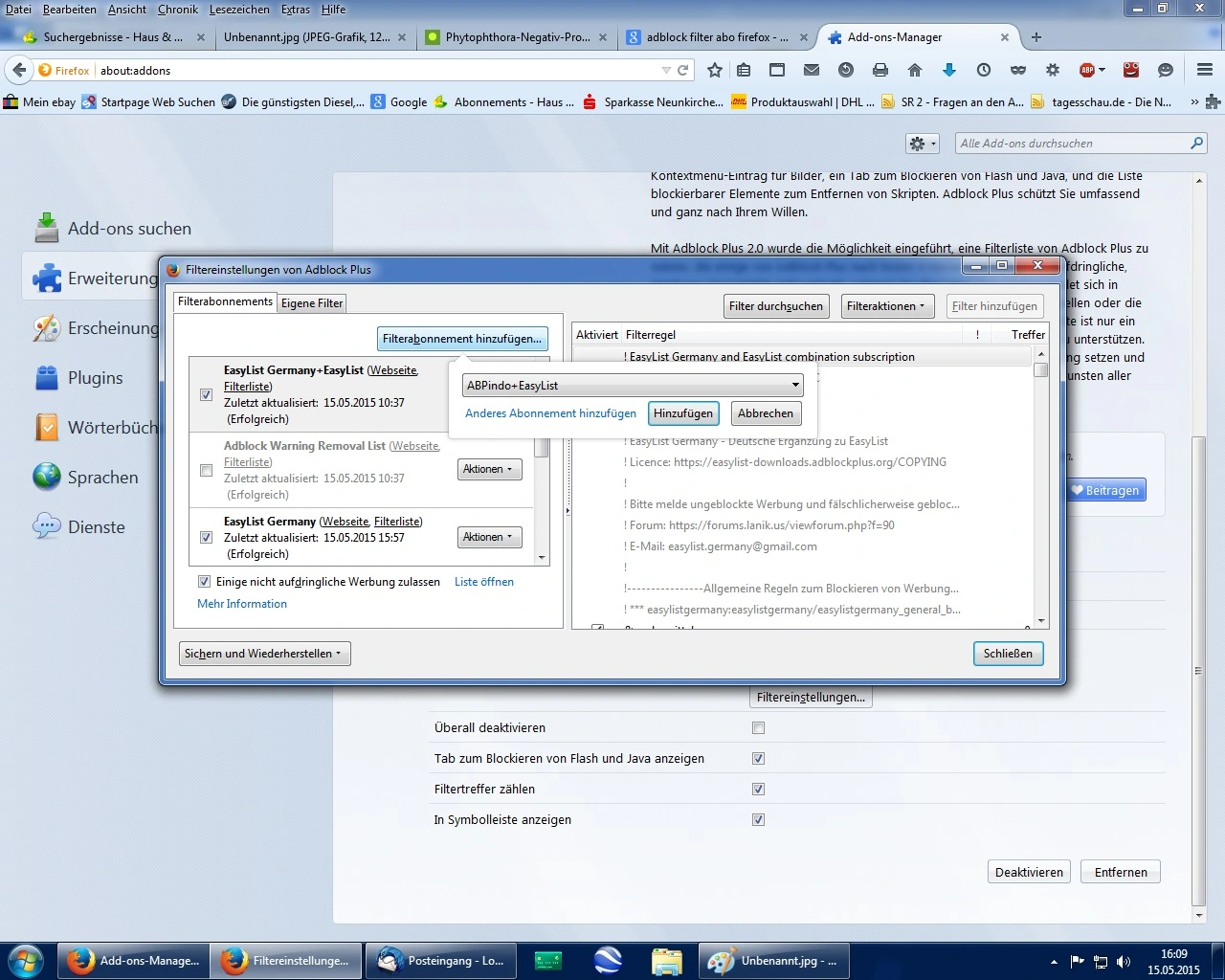Click 'Anderes Abonnement hinzufügen' link

pyautogui.click(x=550, y=413)
